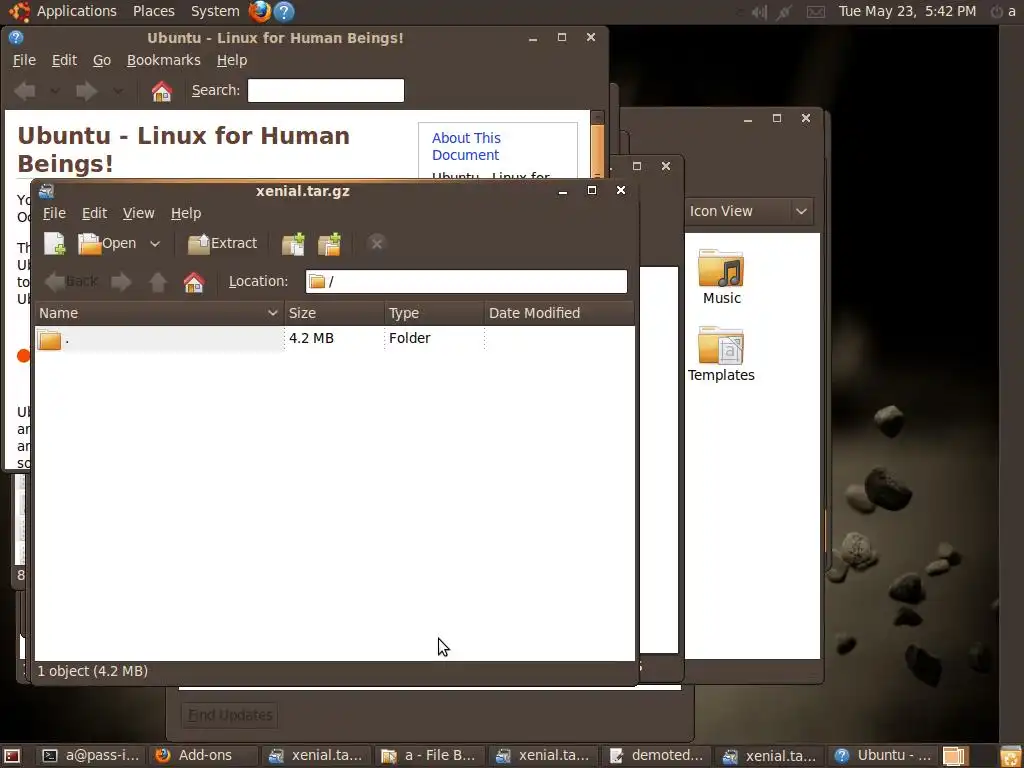This screenshot has height=768, width=1024.
Task: Click the forward arrow in help browser toolbar
Action: point(87,91)
